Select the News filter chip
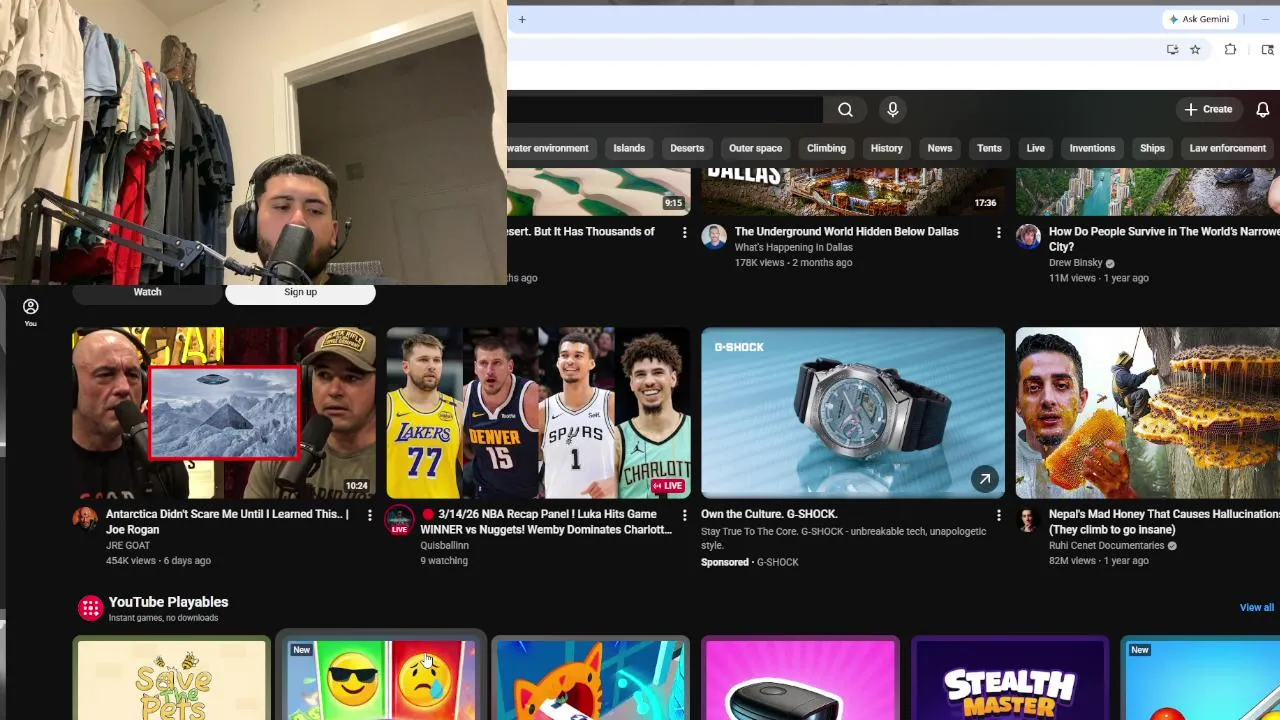1280x720 pixels. tap(940, 148)
